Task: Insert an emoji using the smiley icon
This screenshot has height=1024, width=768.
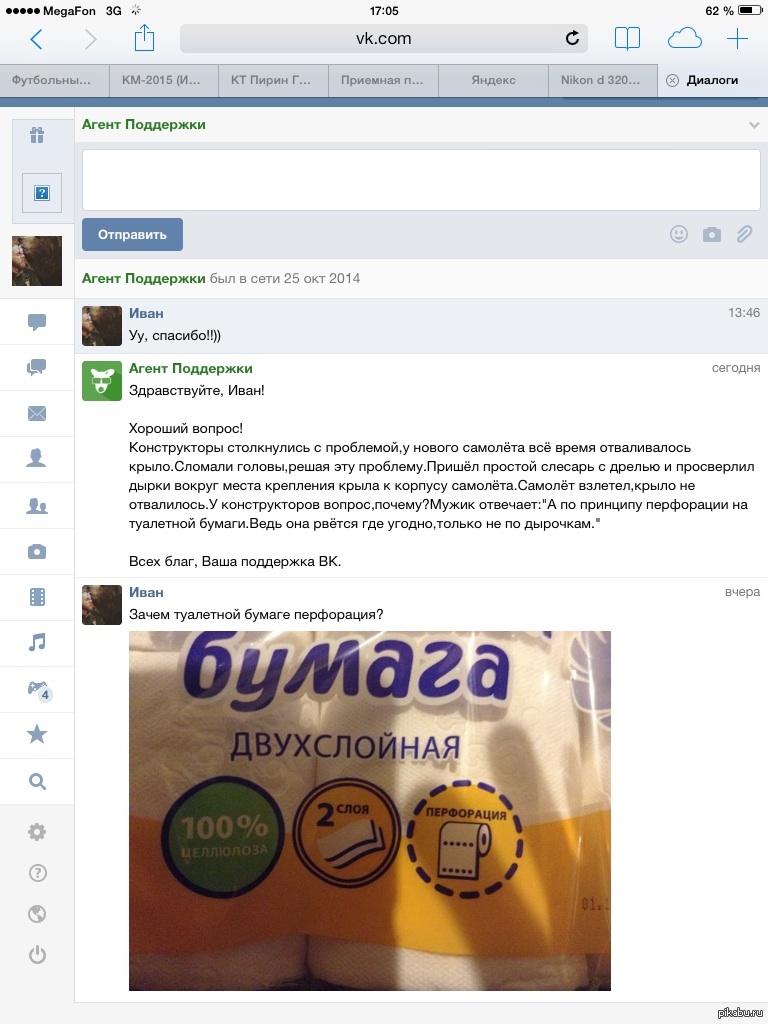Action: coord(679,234)
